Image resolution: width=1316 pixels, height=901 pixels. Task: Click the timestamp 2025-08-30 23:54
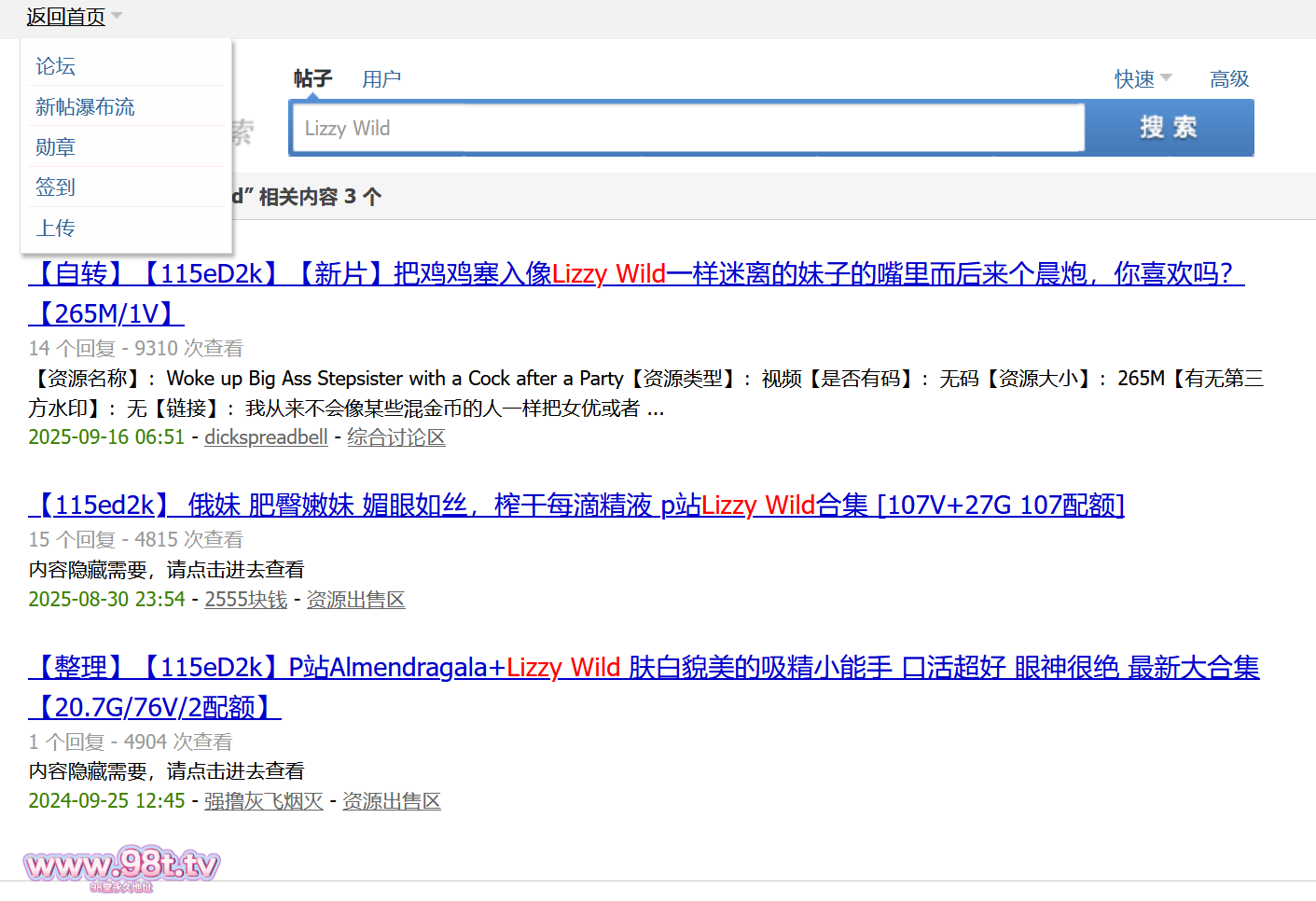(106, 600)
